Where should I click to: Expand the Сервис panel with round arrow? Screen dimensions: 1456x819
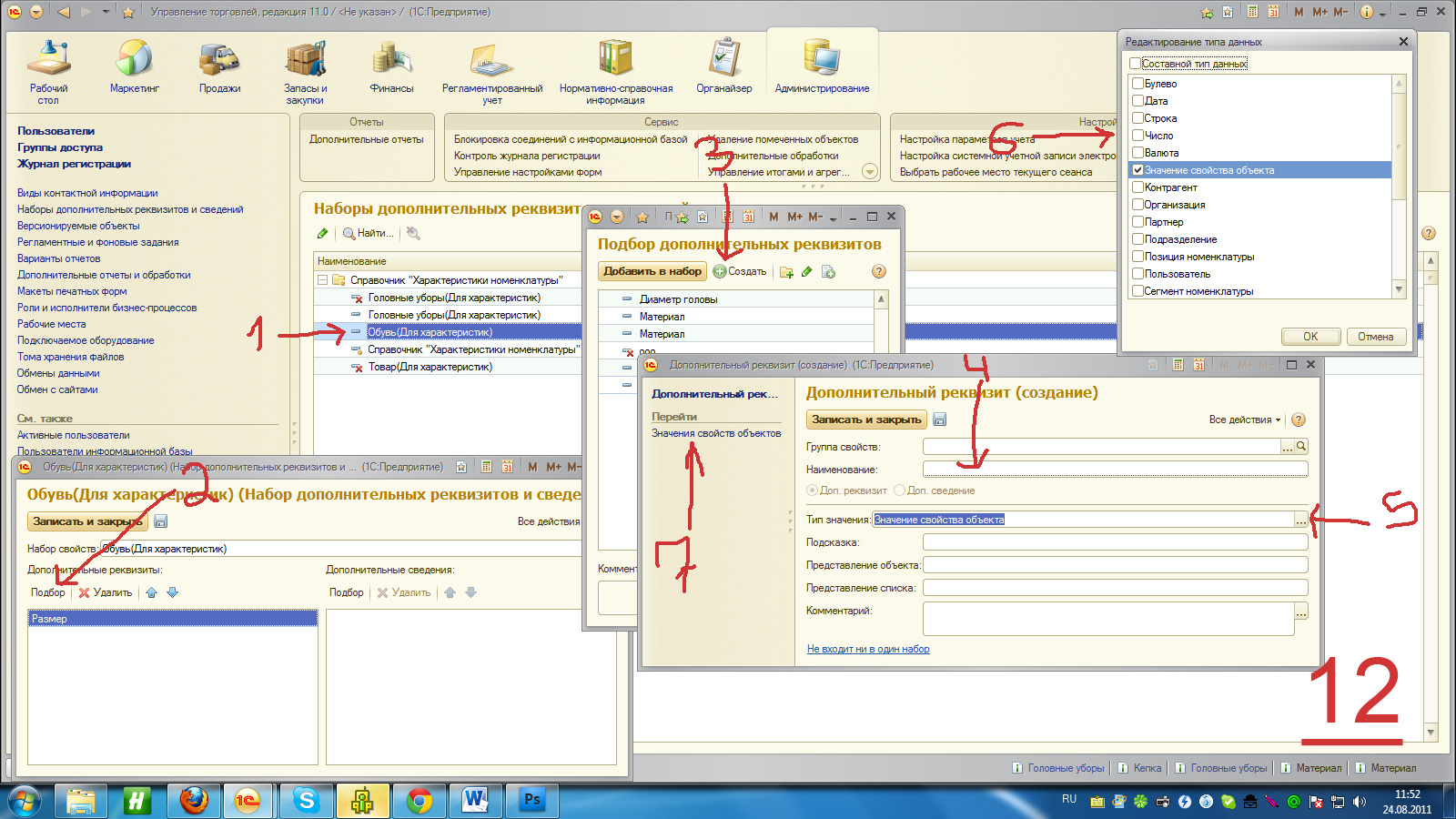coord(870,172)
